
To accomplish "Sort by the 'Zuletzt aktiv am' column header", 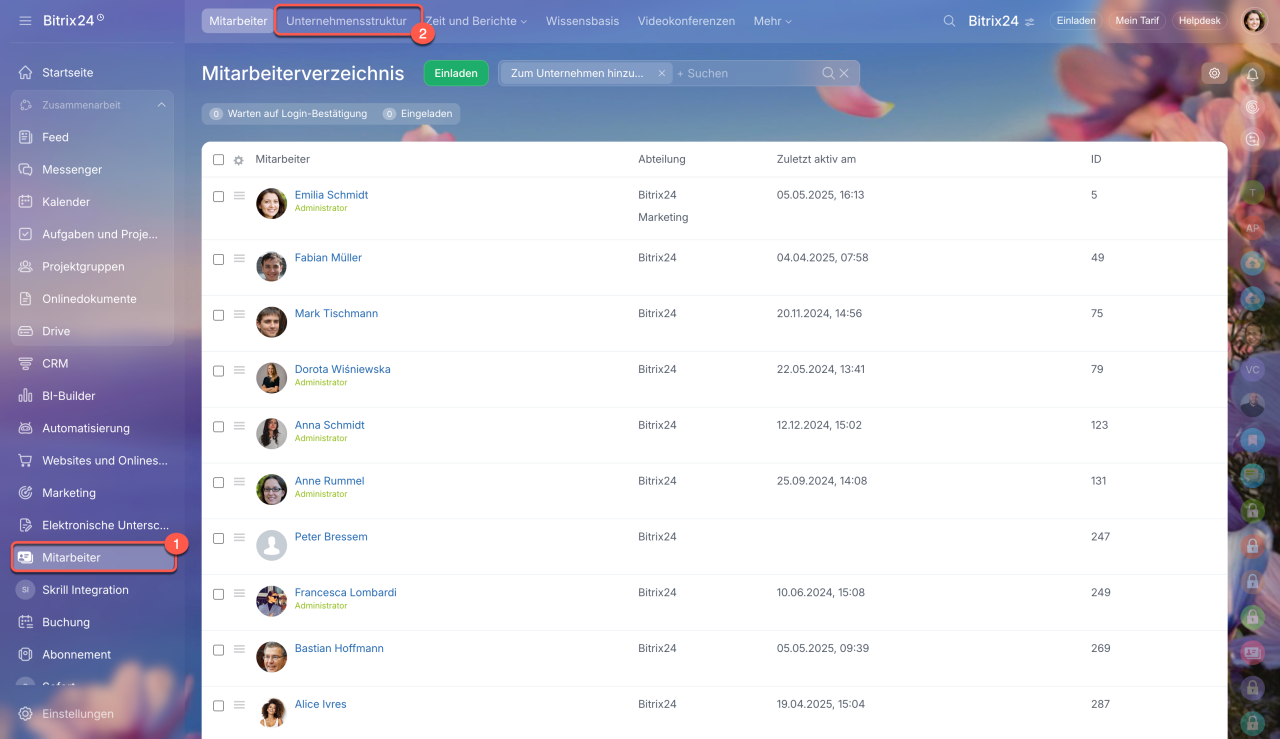I will coord(816,159).
